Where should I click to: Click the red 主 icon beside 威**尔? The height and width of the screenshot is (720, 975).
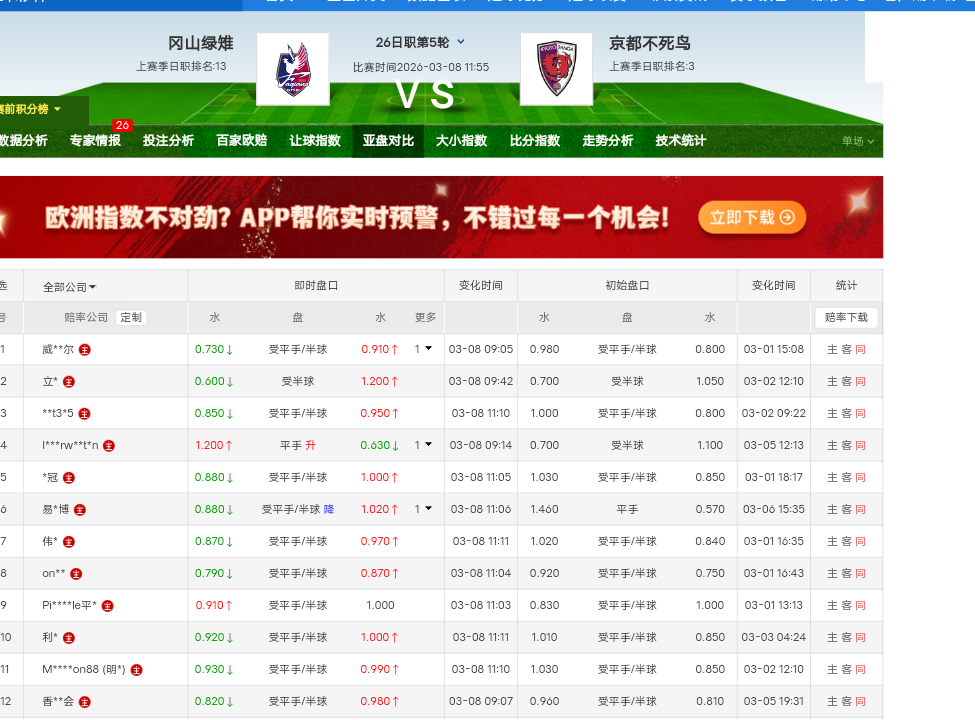85,350
